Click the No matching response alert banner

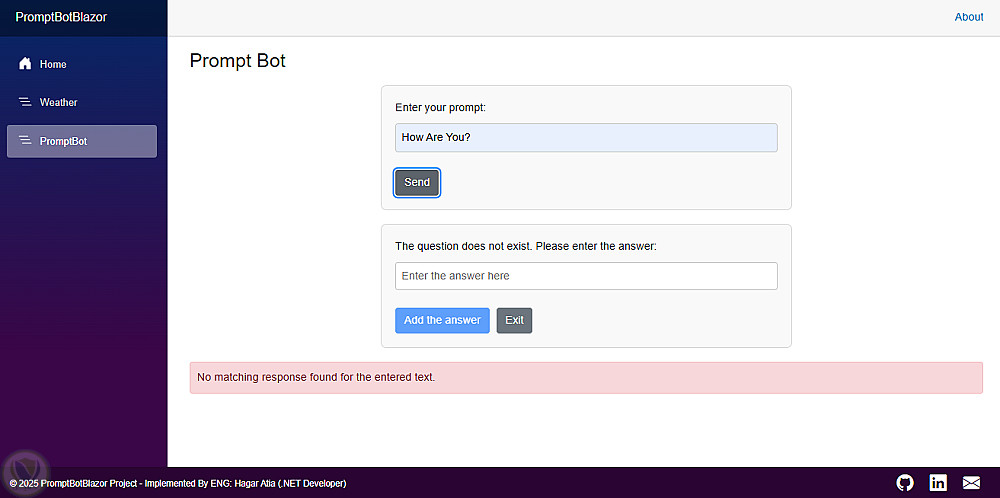click(x=586, y=378)
